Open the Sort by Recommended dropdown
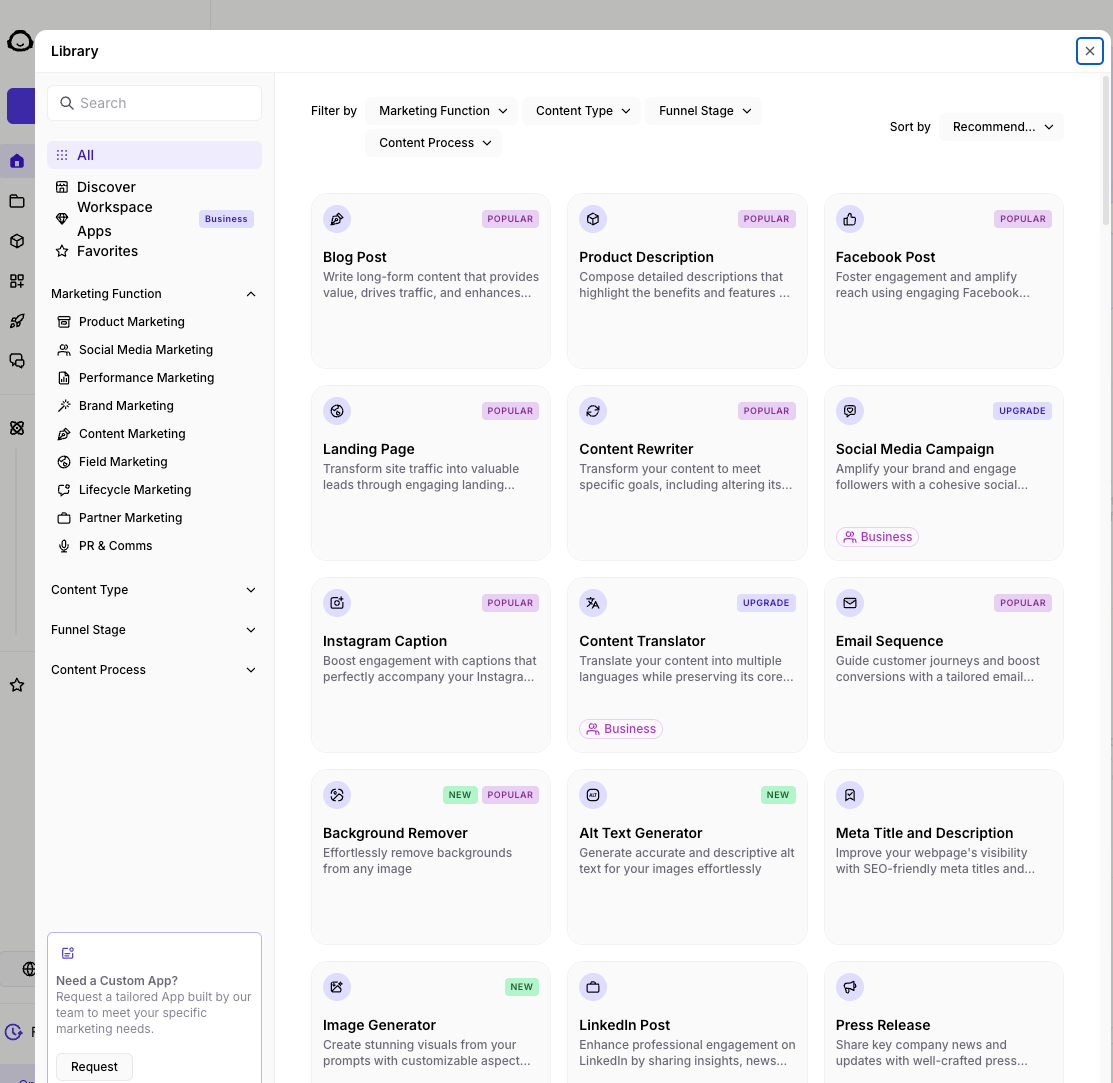1113x1083 pixels. tap(1002, 127)
